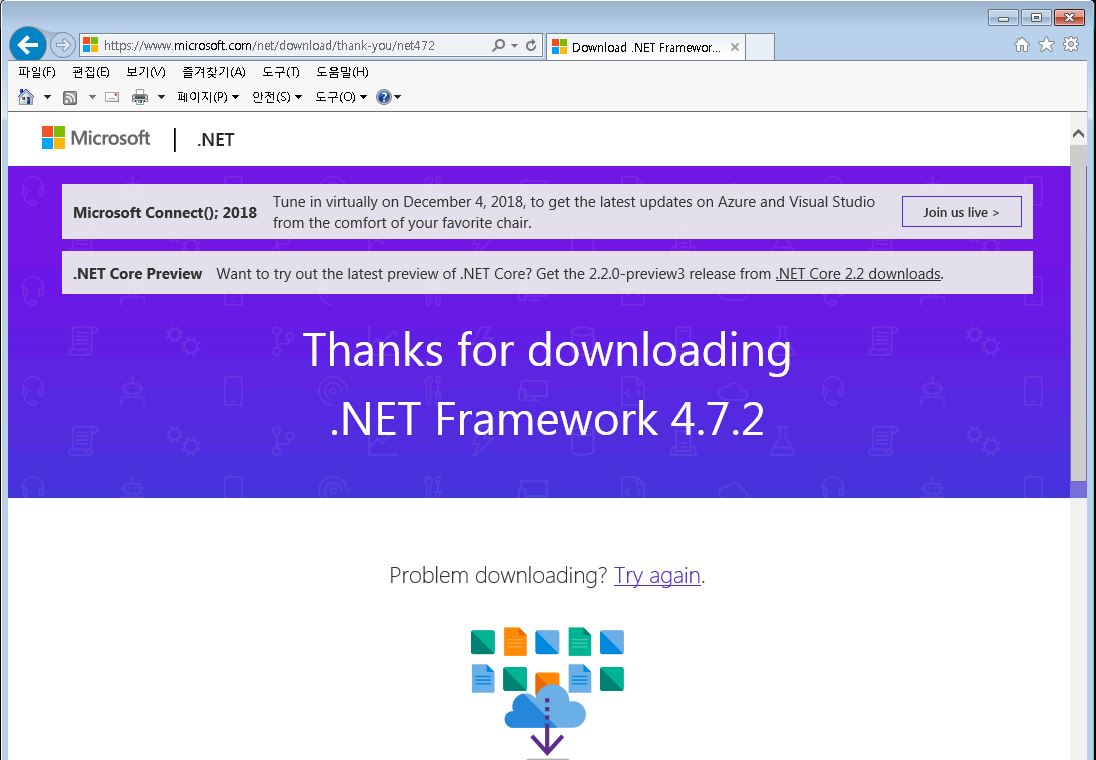Open the 즐겨찾기(A) menu

(x=213, y=72)
